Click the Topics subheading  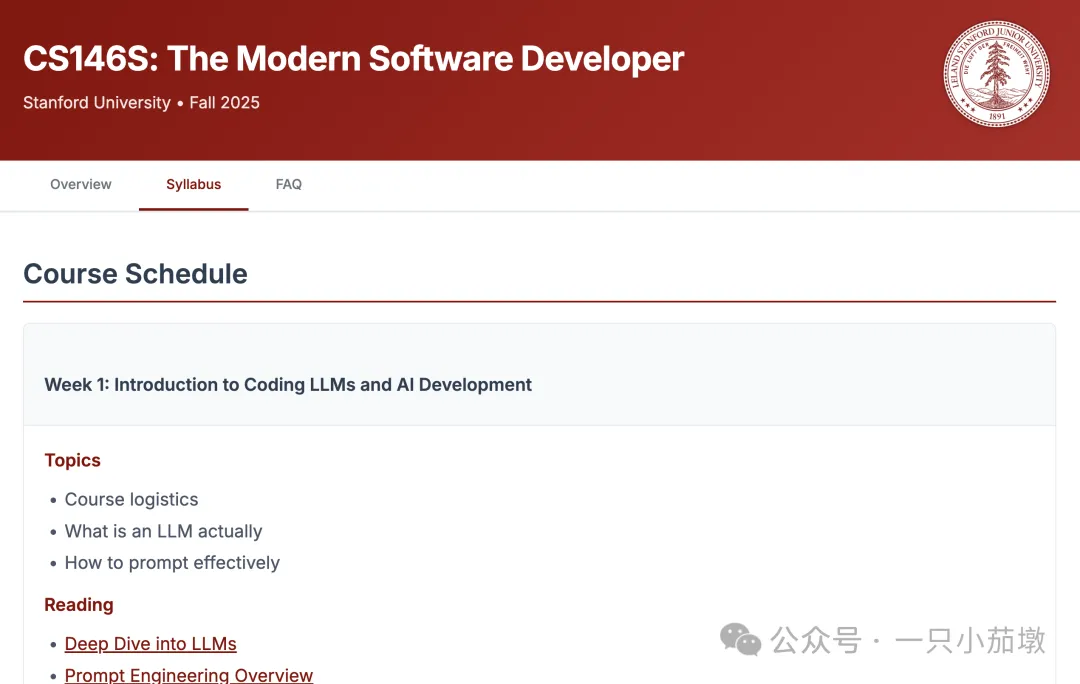tap(72, 460)
